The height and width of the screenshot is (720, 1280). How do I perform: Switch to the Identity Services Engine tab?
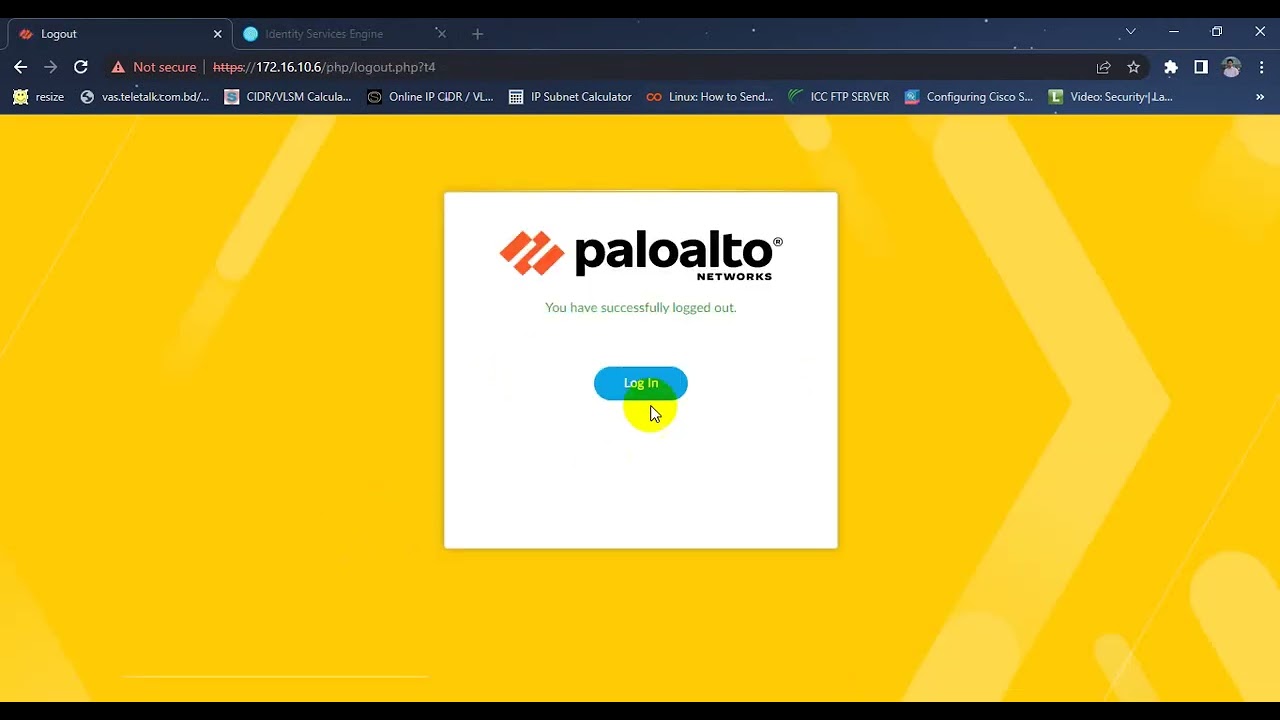click(345, 34)
